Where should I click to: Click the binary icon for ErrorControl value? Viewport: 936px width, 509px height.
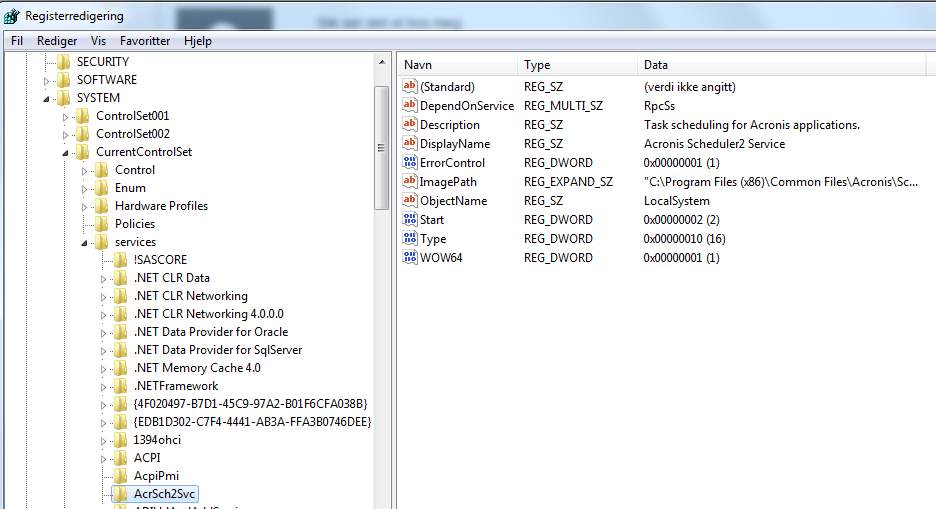(x=410, y=162)
